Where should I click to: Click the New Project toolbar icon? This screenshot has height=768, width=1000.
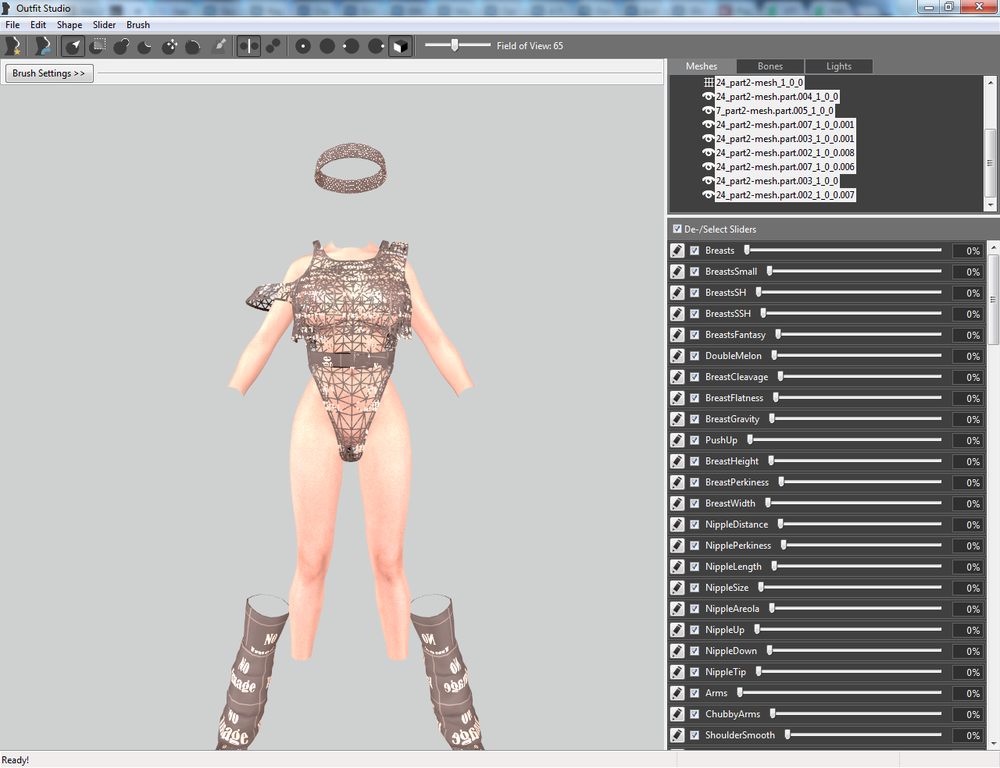12,46
